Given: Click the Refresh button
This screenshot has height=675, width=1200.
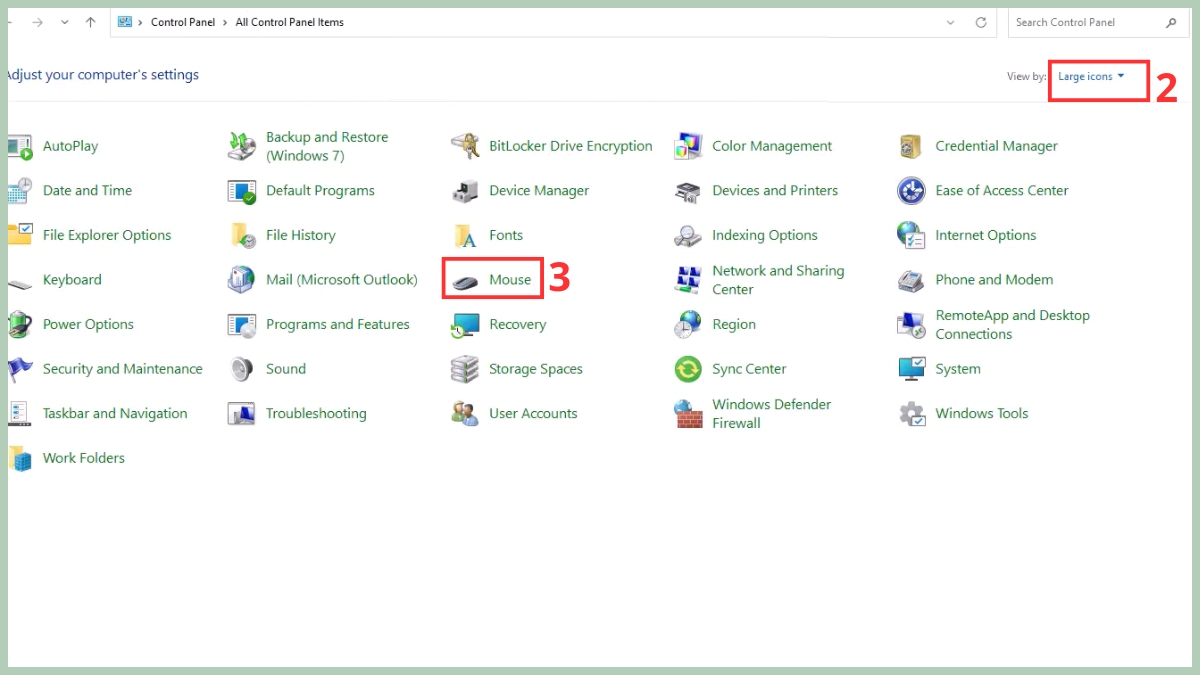Looking at the screenshot, I should (x=979, y=22).
